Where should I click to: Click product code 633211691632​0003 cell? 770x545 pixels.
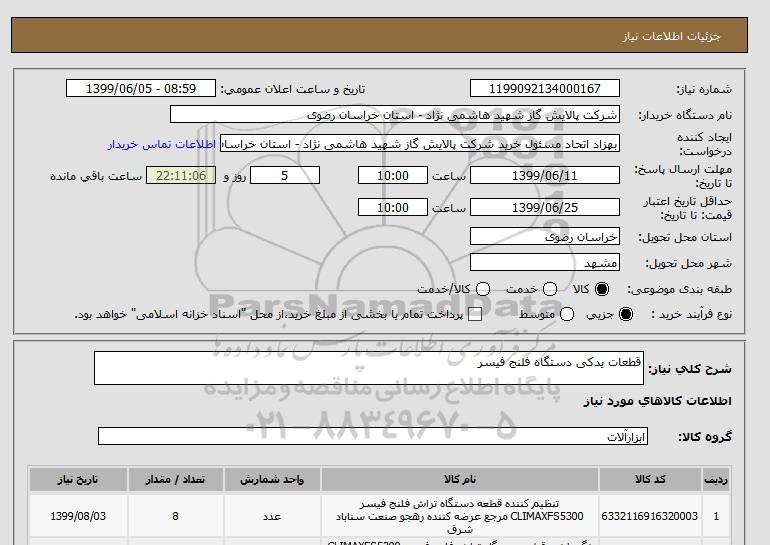tap(650, 516)
